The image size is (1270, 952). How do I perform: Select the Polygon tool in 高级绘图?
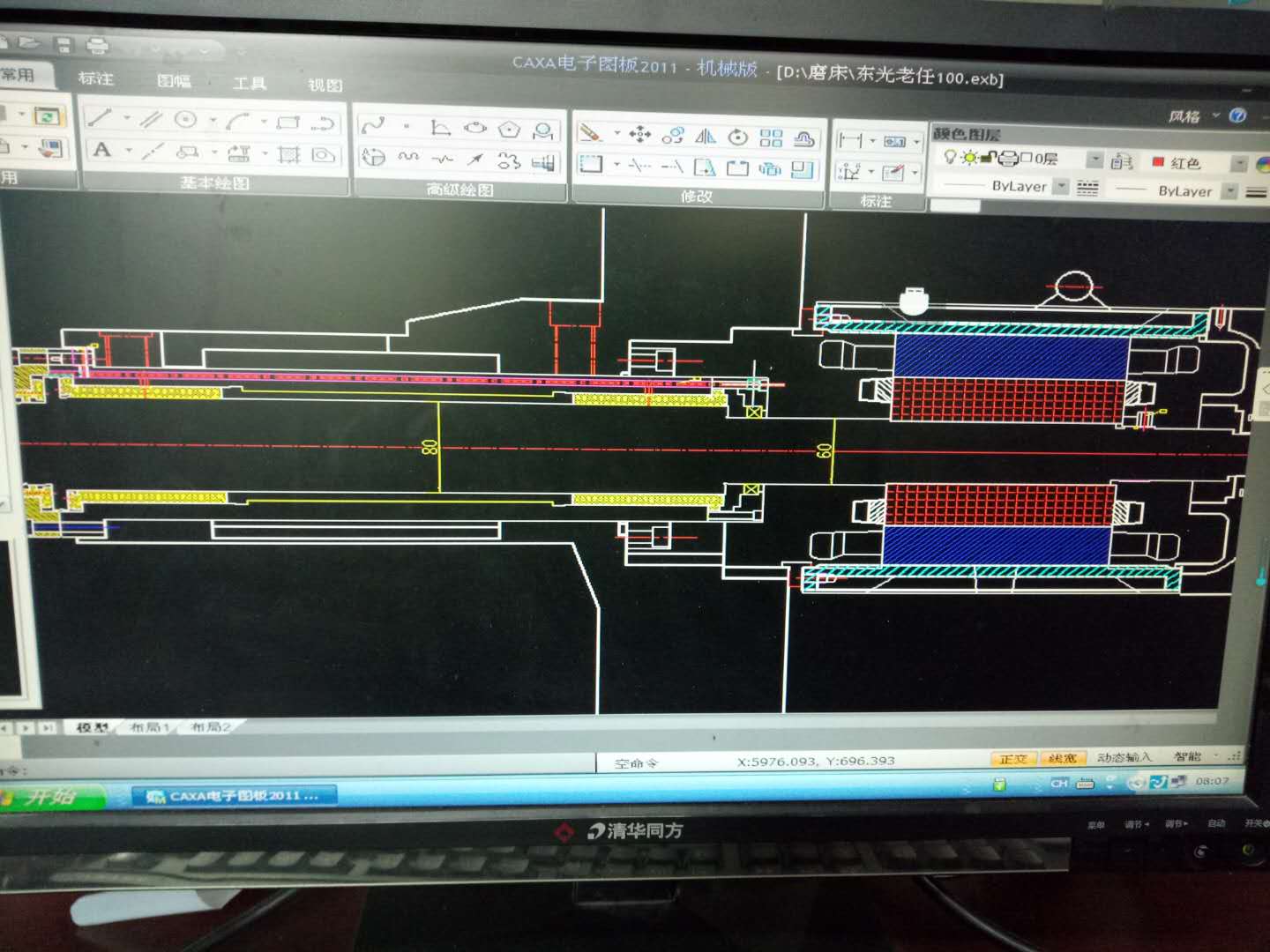pyautogui.click(x=509, y=130)
